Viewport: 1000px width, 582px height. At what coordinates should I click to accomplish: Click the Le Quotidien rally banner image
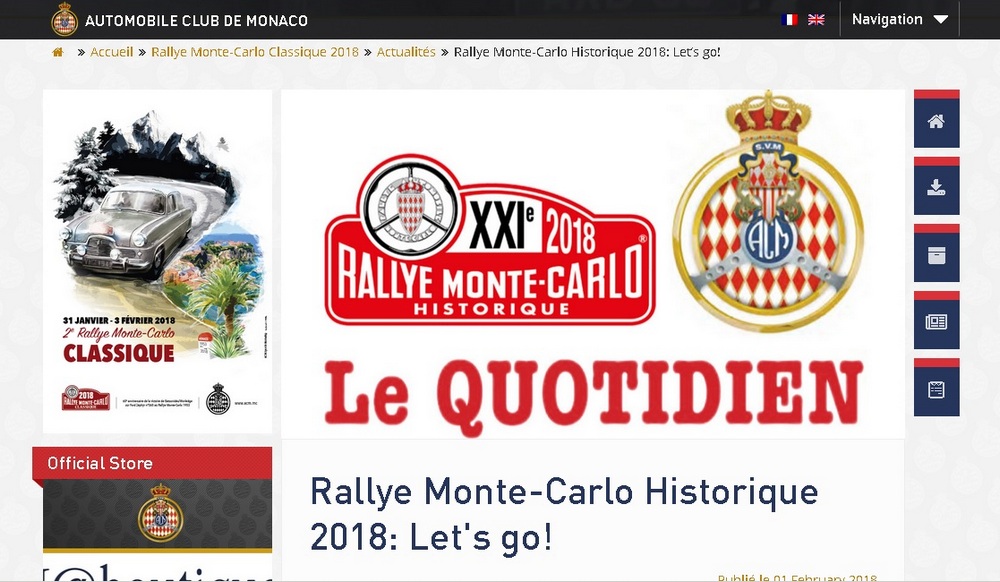coord(592,264)
